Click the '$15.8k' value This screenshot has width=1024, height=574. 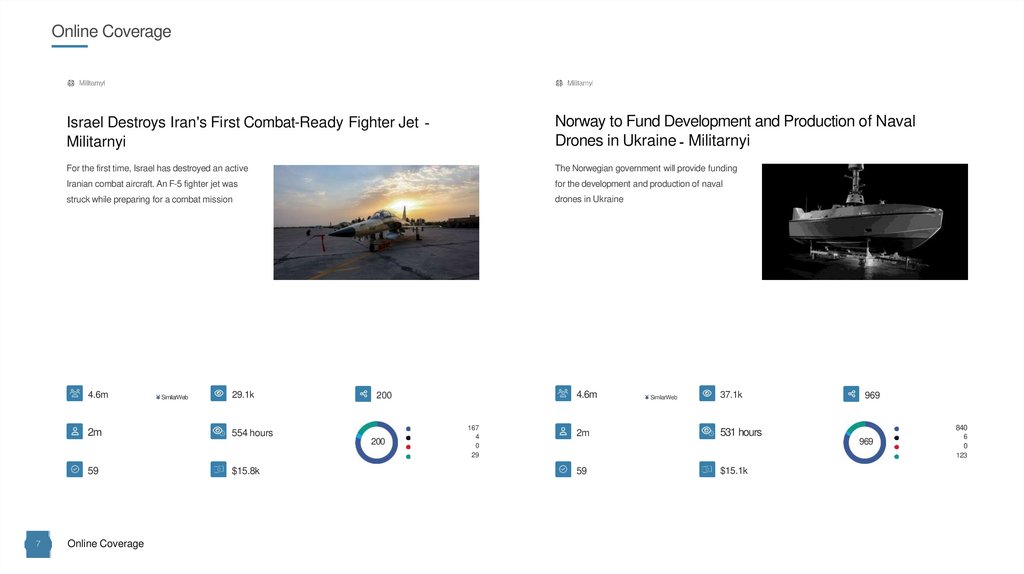tap(246, 471)
